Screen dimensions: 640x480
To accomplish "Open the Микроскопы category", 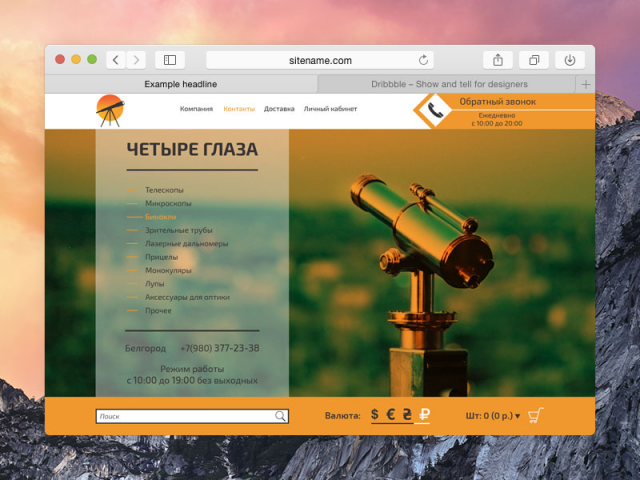I will point(168,203).
